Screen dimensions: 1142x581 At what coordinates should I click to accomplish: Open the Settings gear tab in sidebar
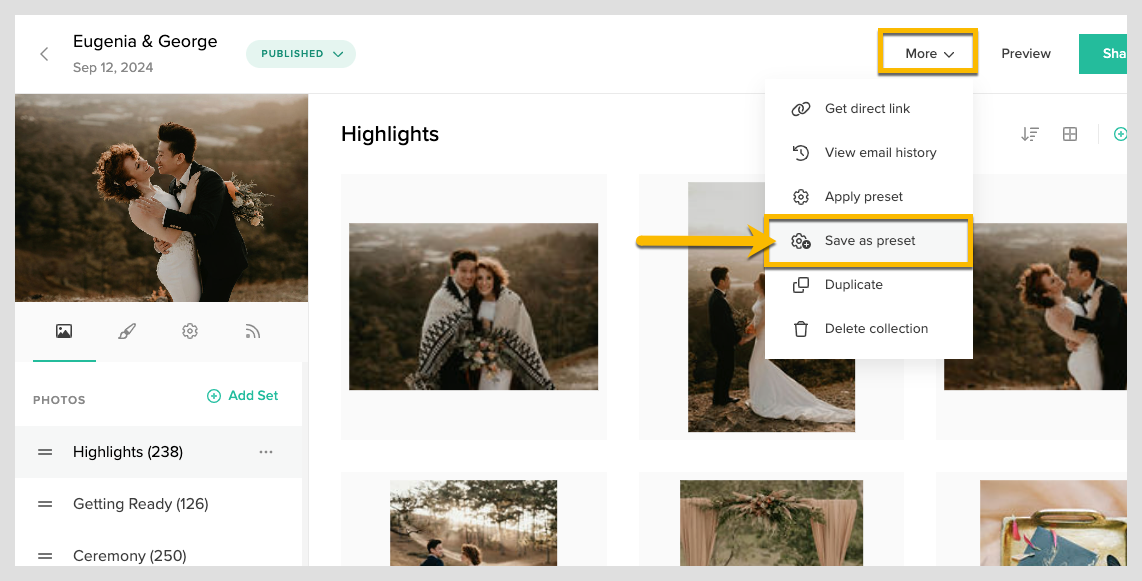click(190, 331)
